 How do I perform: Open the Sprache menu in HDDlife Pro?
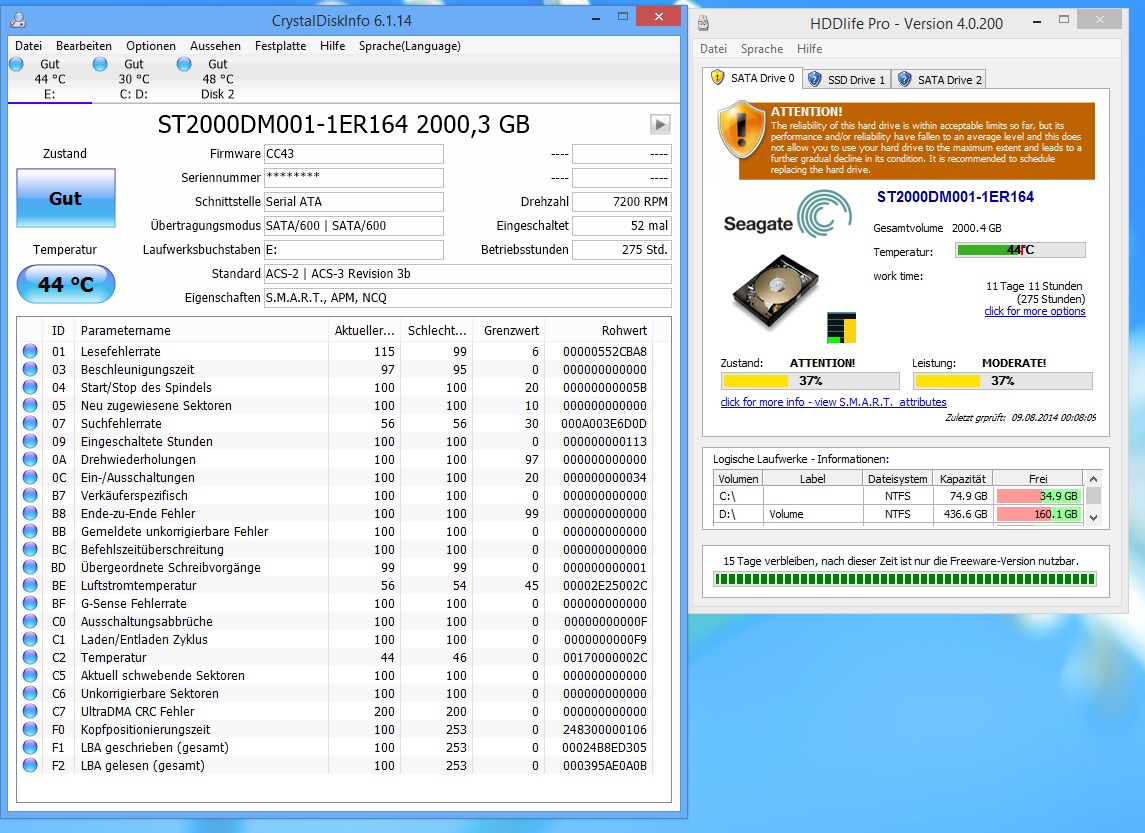pyautogui.click(x=762, y=49)
